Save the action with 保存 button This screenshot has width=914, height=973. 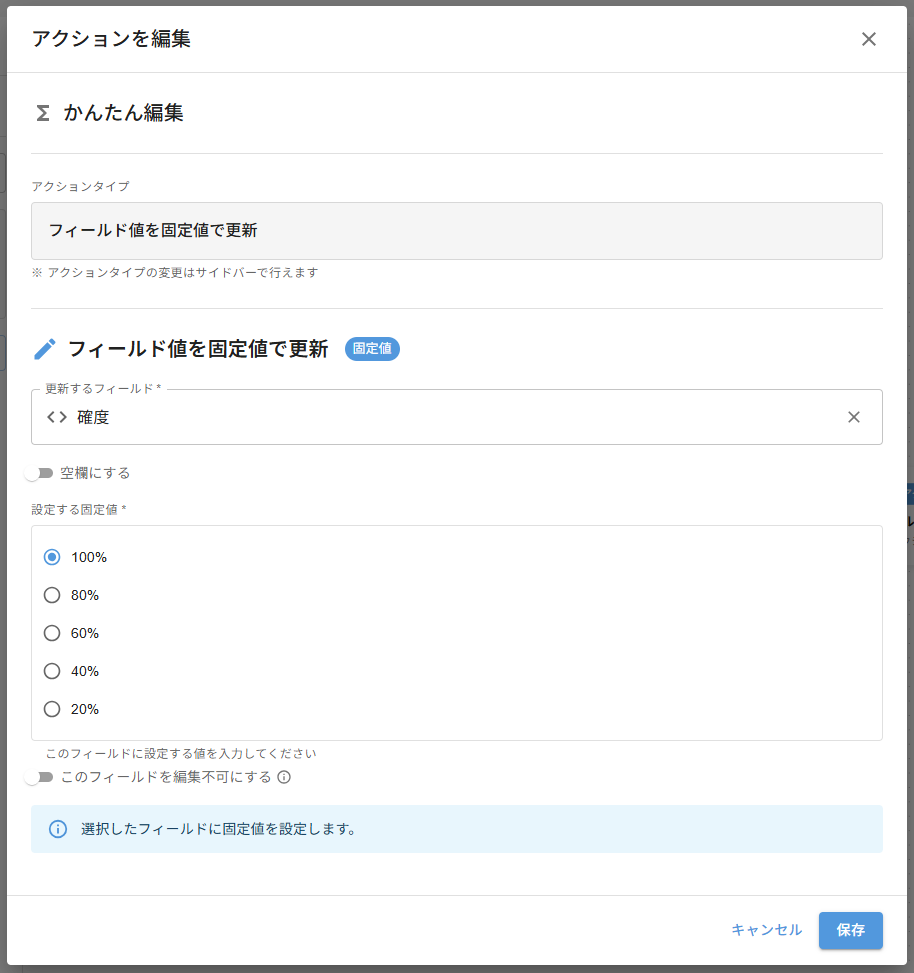850,930
